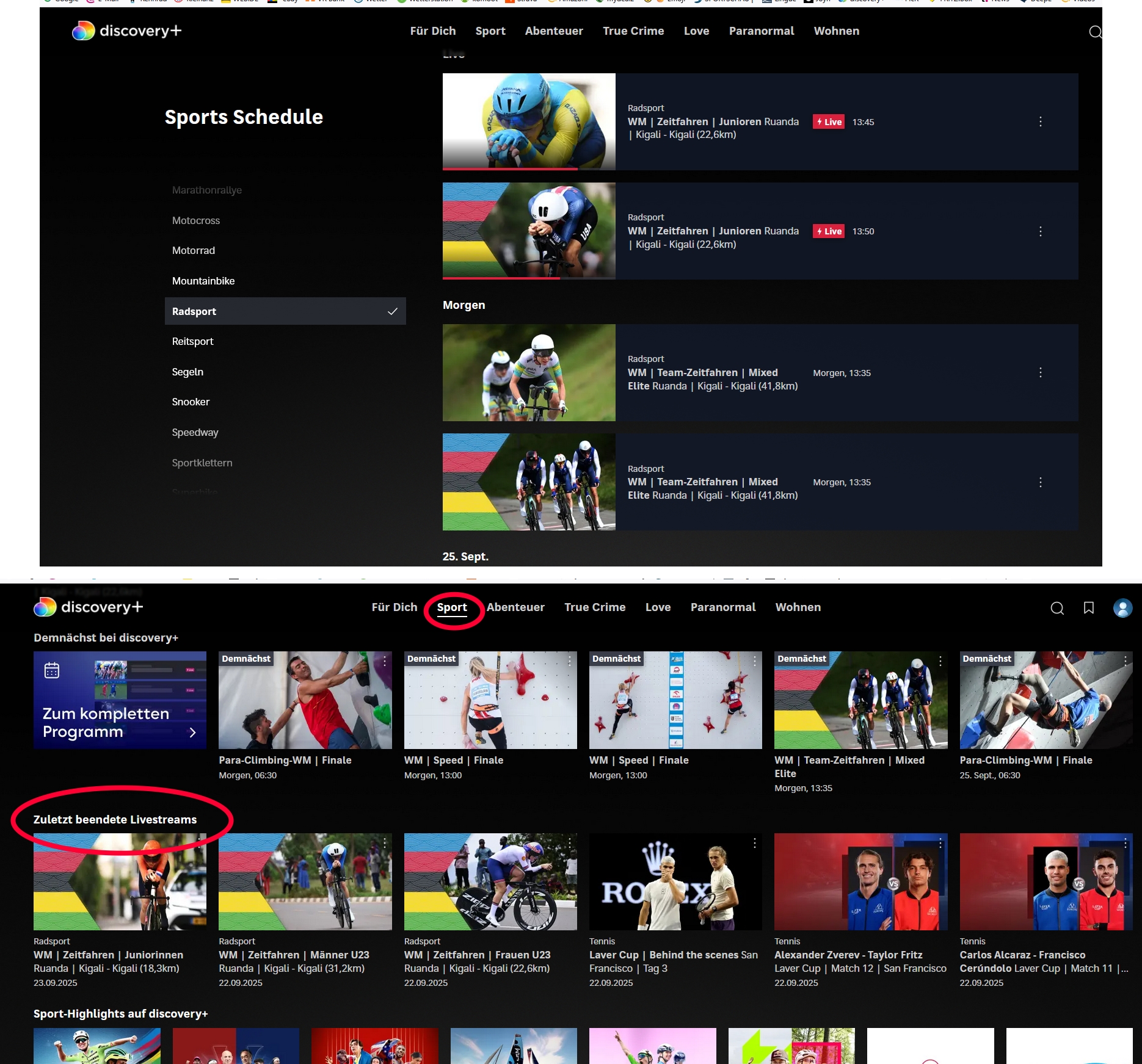1142x1064 pixels.
Task: Open options for Carlos Alcaraz - Francisco Cerúndolo
Action: click(1125, 843)
